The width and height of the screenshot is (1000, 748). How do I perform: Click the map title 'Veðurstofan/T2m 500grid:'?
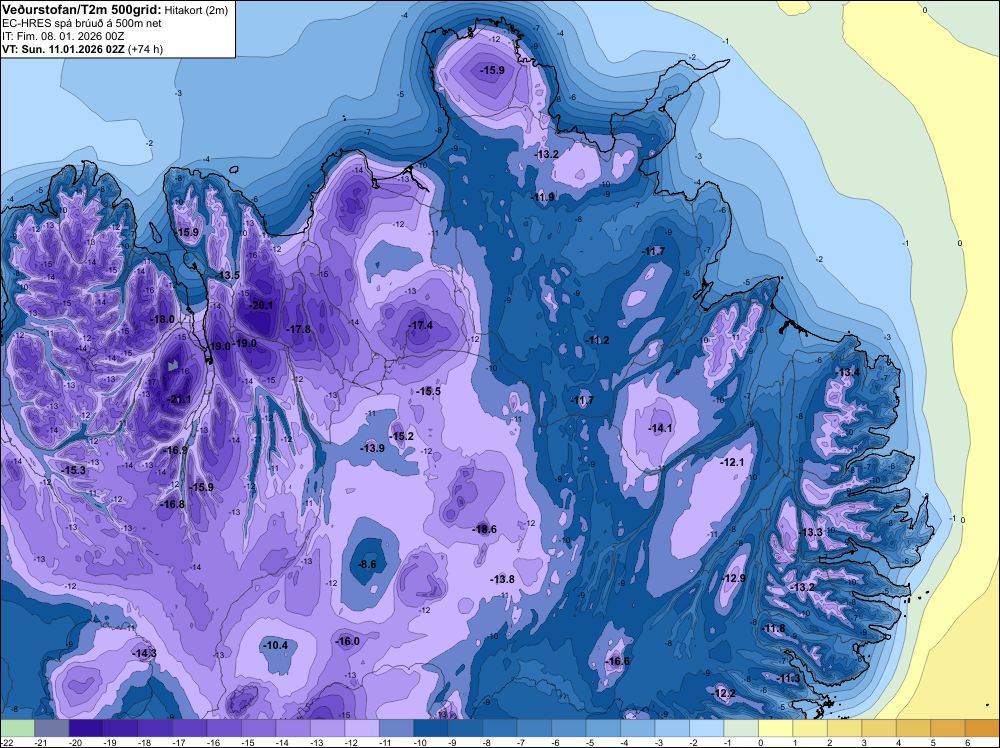coord(82,9)
